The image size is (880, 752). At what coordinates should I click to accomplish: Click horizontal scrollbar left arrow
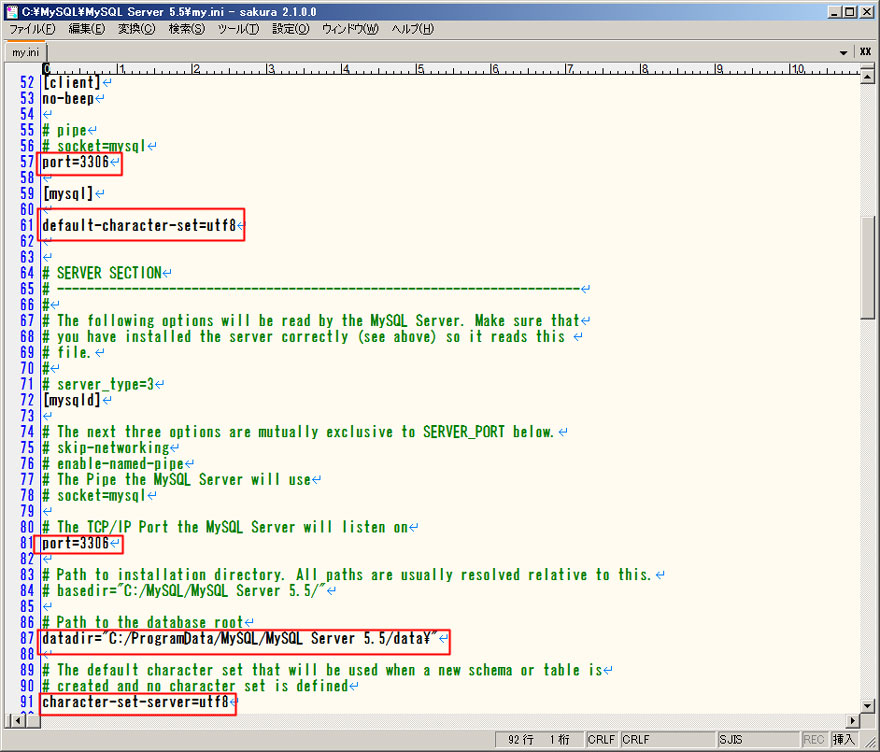[x=17, y=721]
